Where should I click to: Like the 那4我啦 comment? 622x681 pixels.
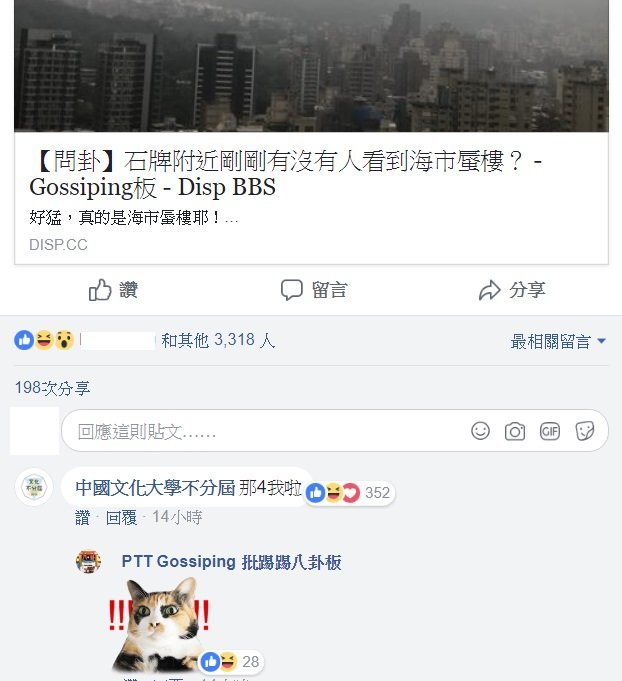coord(83,517)
